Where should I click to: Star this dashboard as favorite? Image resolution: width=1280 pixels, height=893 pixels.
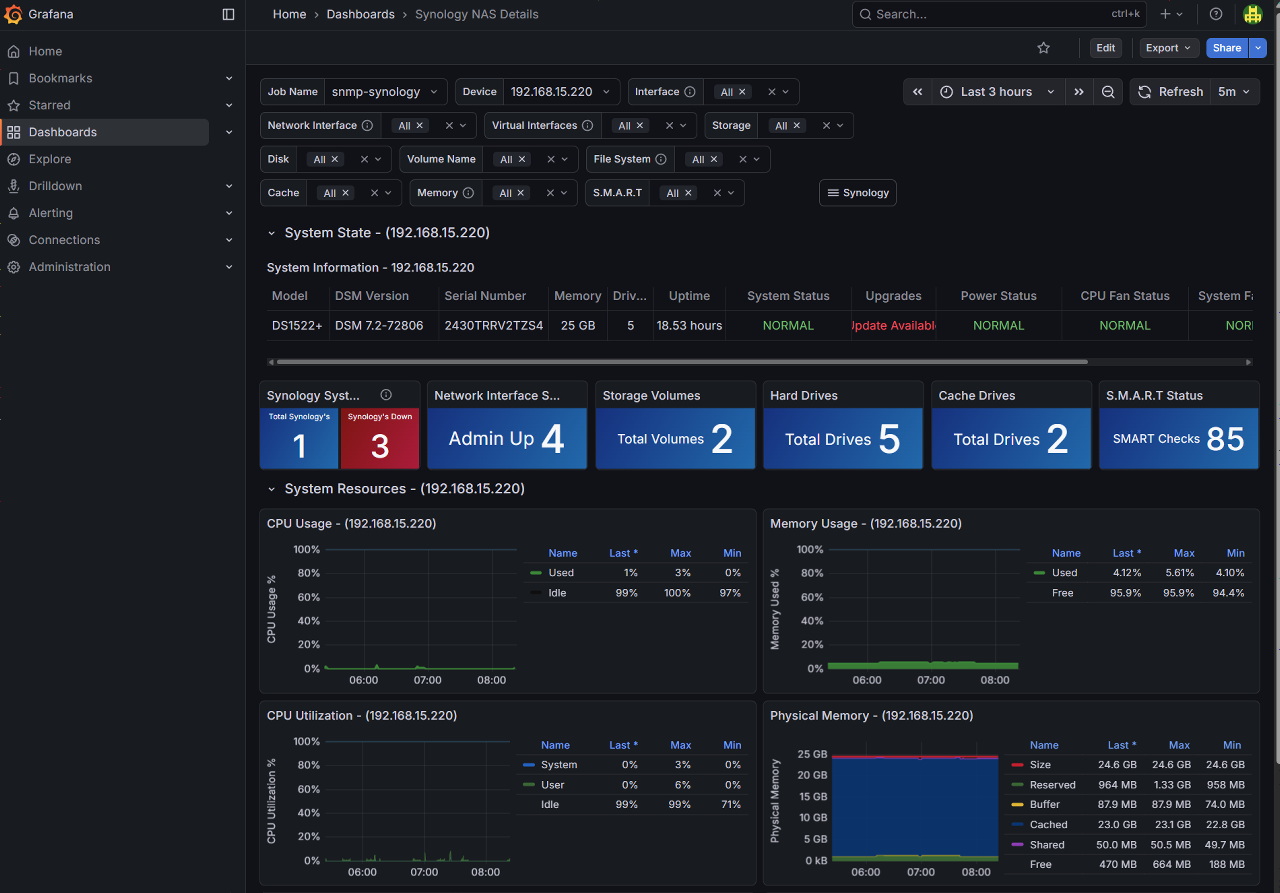[1043, 48]
